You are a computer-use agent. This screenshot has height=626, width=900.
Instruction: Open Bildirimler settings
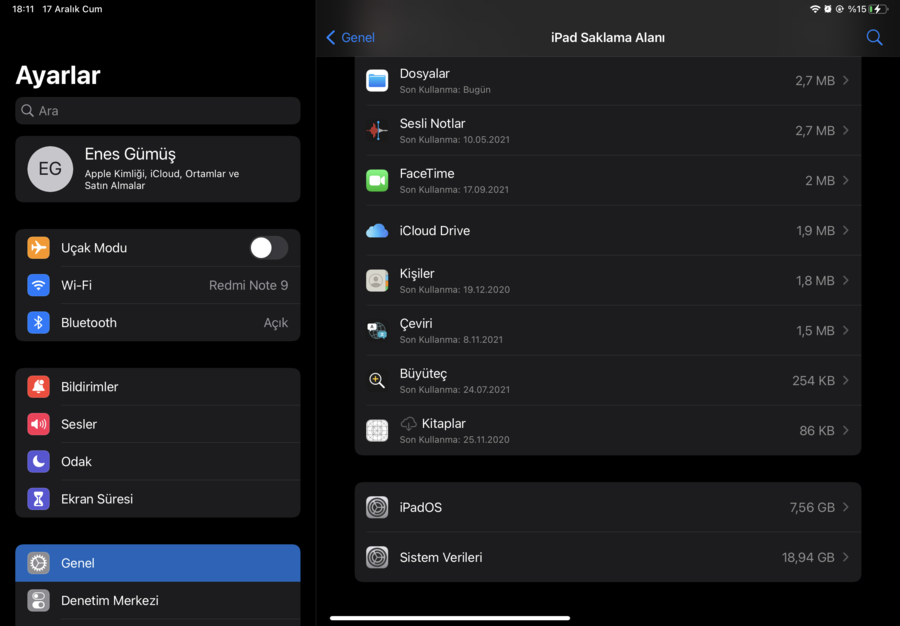[x=158, y=387]
